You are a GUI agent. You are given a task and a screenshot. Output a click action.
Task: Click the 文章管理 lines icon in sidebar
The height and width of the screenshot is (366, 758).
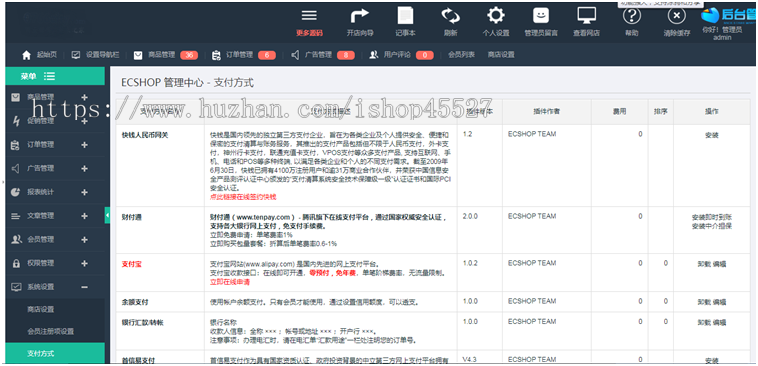click(x=16, y=216)
